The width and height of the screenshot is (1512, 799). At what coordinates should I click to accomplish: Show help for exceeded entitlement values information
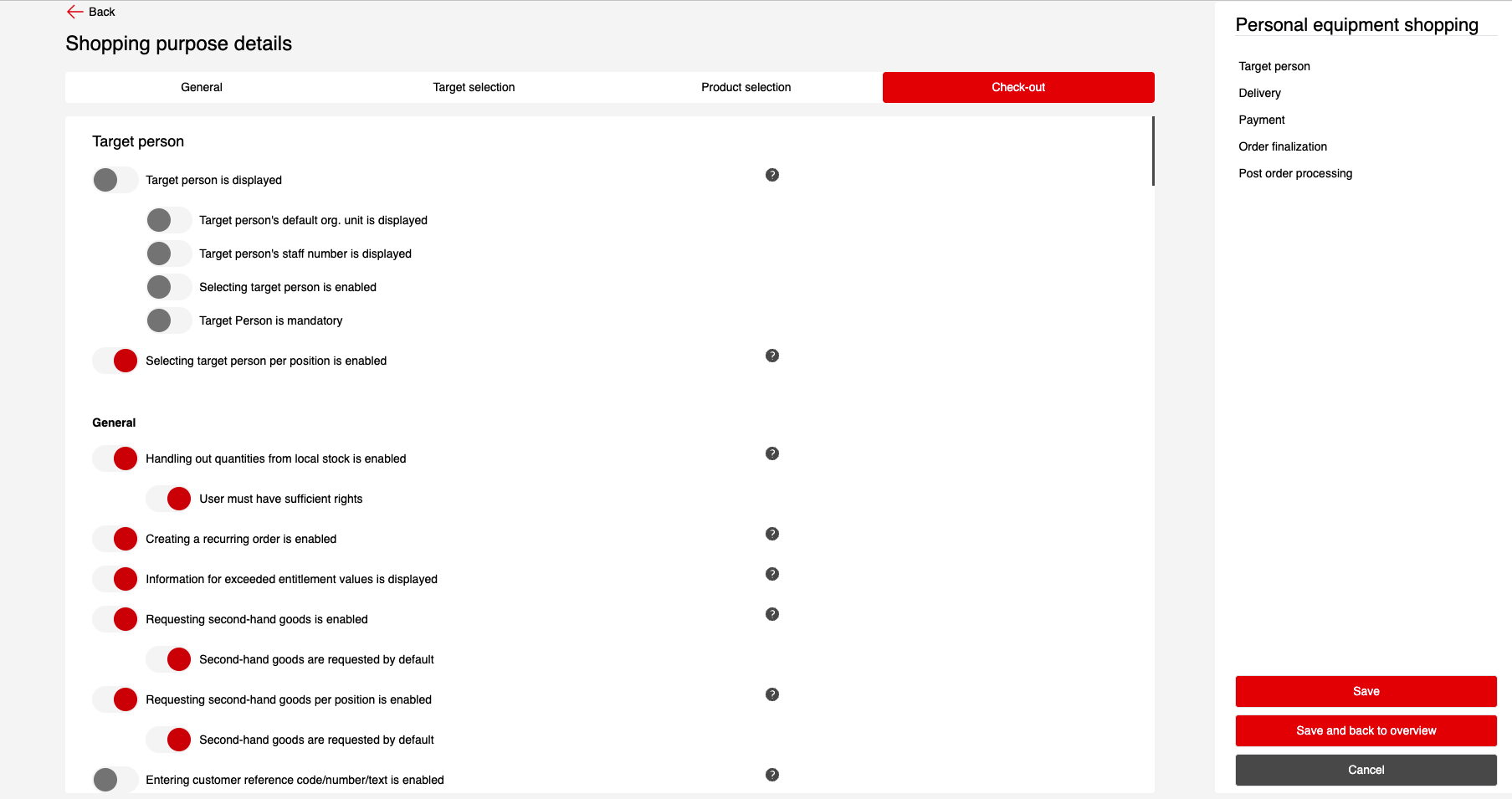(771, 574)
